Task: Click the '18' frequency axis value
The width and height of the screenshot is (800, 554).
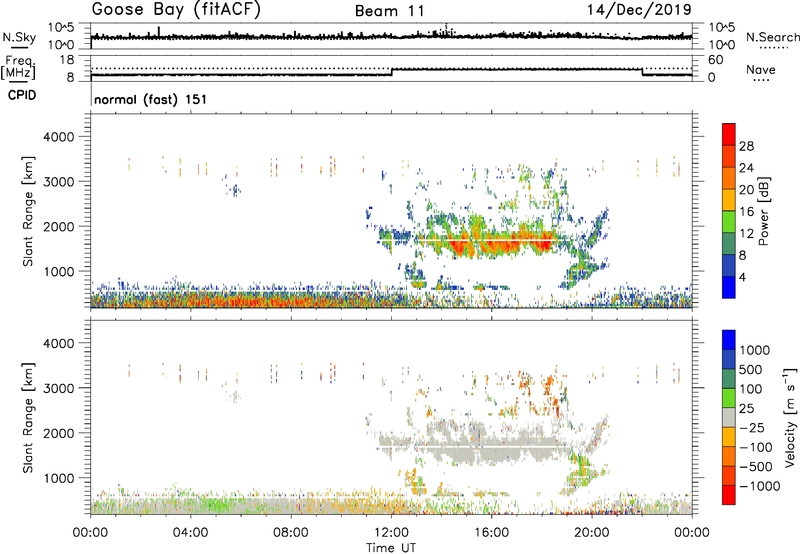Action: point(67,60)
